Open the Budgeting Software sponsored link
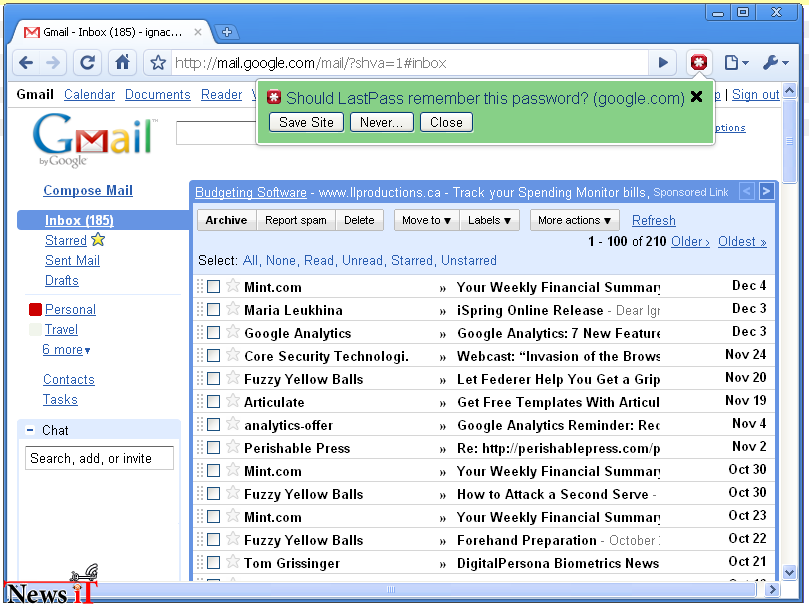The width and height of the screenshot is (809, 607). tap(251, 193)
